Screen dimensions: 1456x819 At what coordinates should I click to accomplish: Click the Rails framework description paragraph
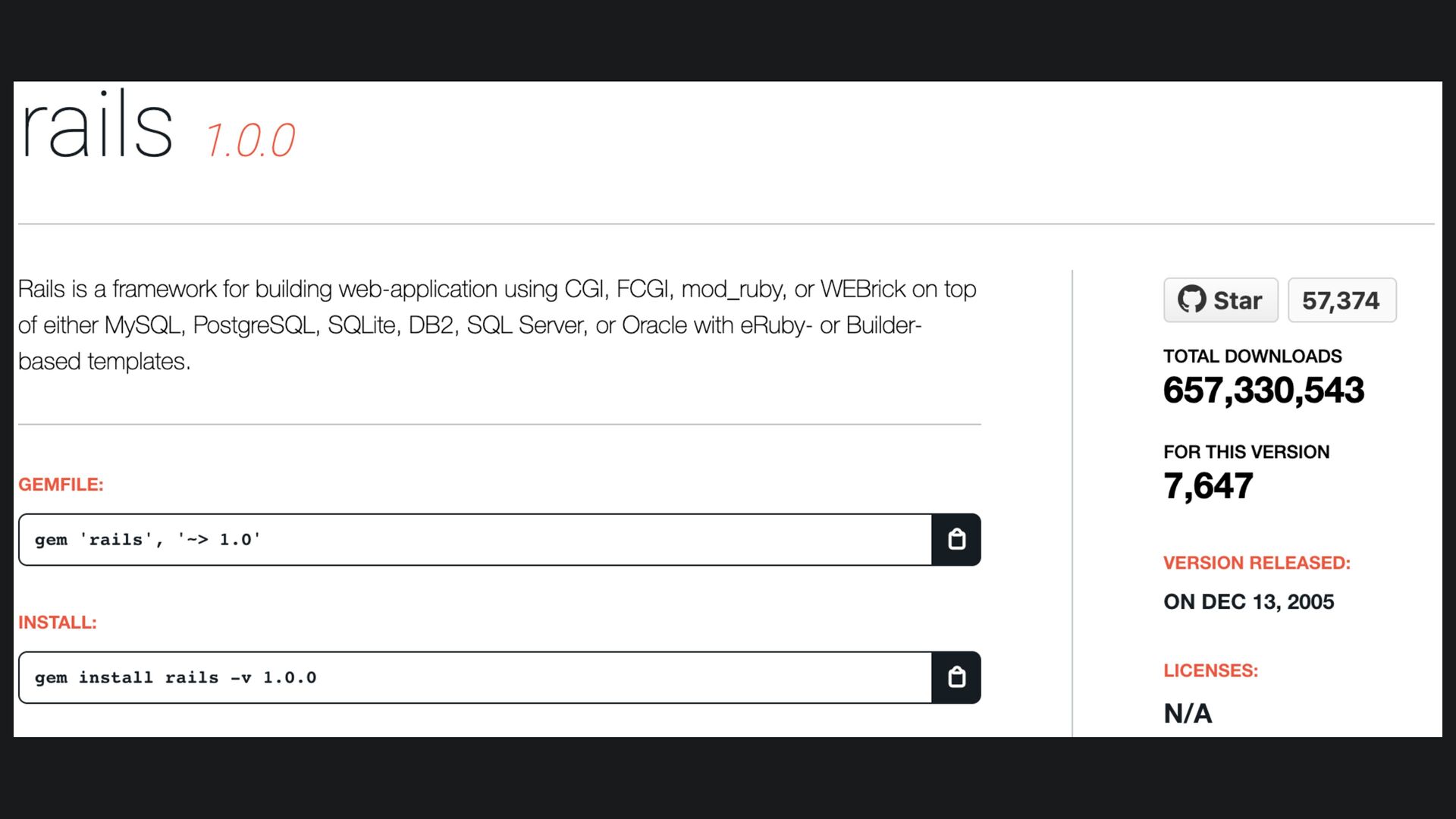(497, 325)
